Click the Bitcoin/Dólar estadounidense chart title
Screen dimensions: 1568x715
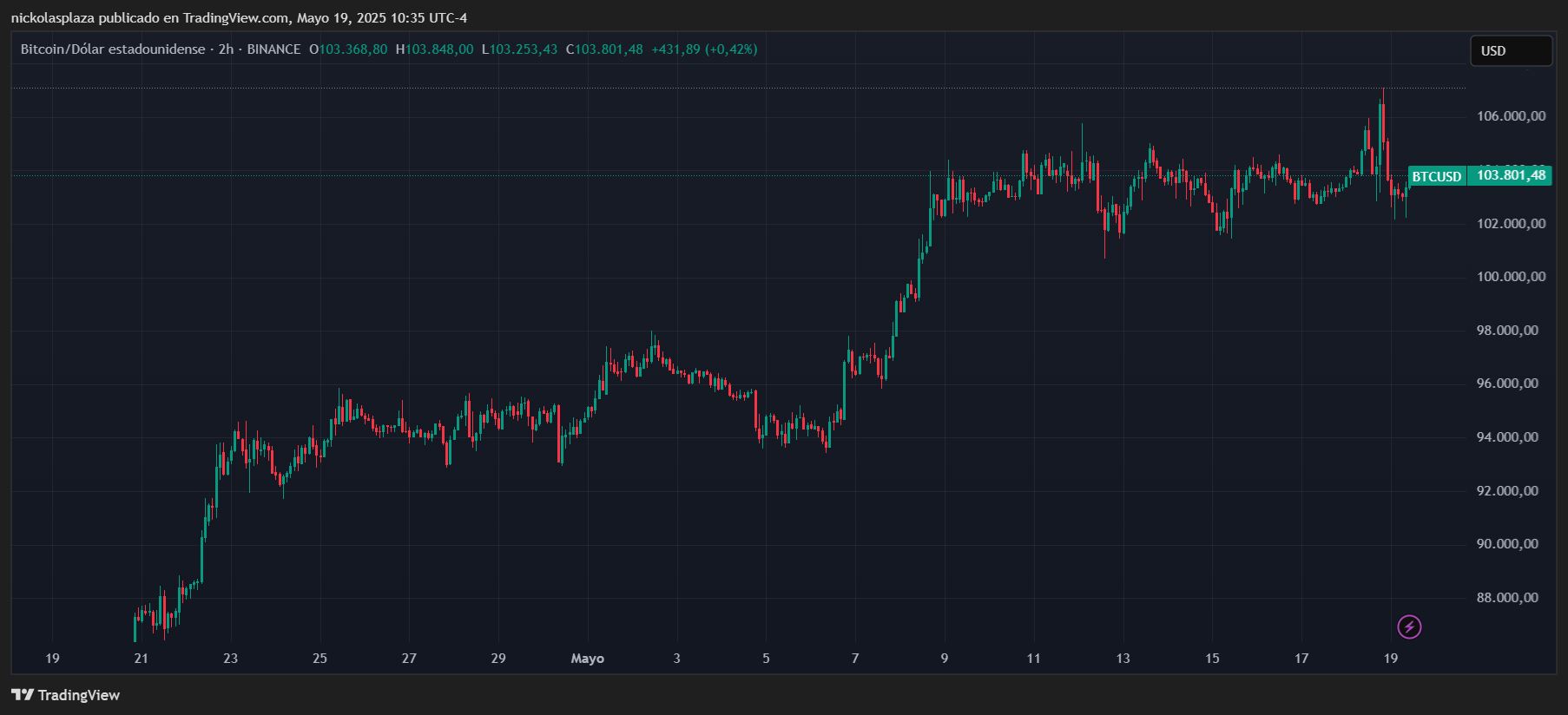coord(113,49)
